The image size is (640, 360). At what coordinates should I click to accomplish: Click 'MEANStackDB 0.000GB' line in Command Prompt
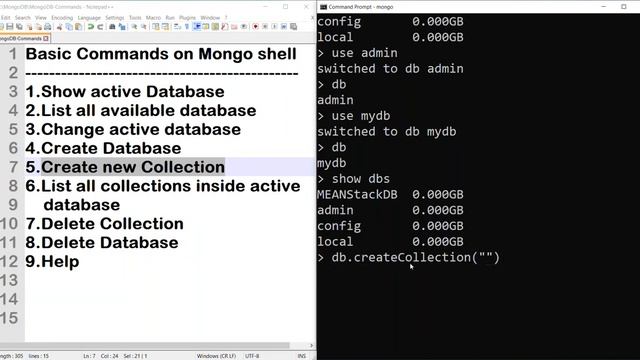click(390, 194)
